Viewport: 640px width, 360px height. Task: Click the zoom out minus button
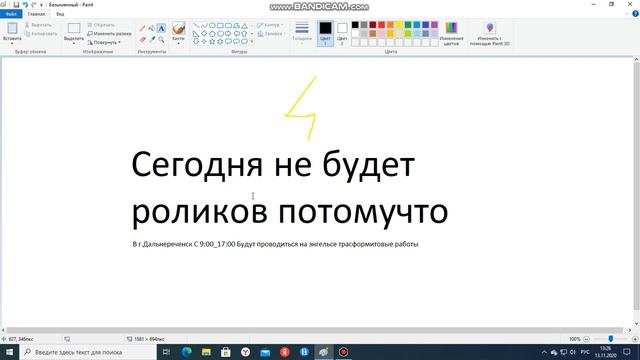pyautogui.click(x=587, y=339)
